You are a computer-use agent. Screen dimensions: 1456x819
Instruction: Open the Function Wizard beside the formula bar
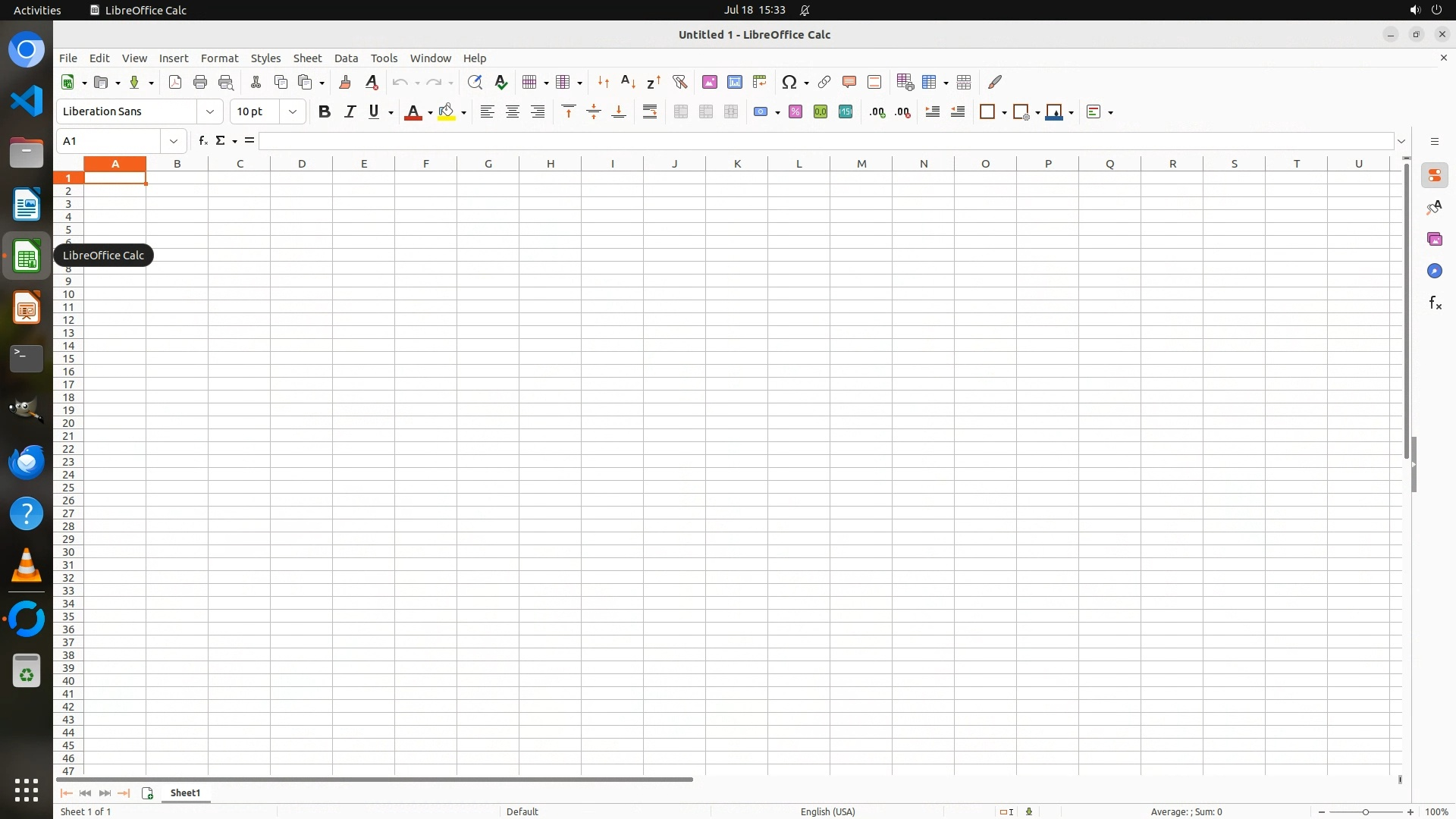click(x=202, y=141)
